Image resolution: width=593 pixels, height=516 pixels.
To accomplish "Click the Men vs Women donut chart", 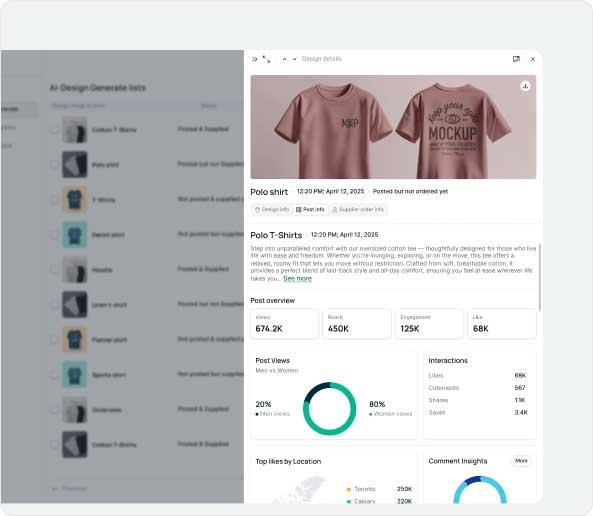I will click(x=329, y=409).
